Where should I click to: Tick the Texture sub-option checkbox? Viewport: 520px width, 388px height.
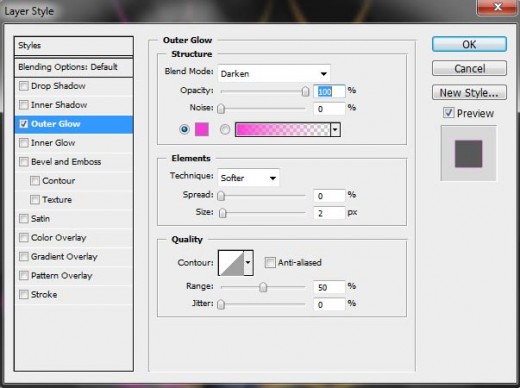[x=35, y=200]
